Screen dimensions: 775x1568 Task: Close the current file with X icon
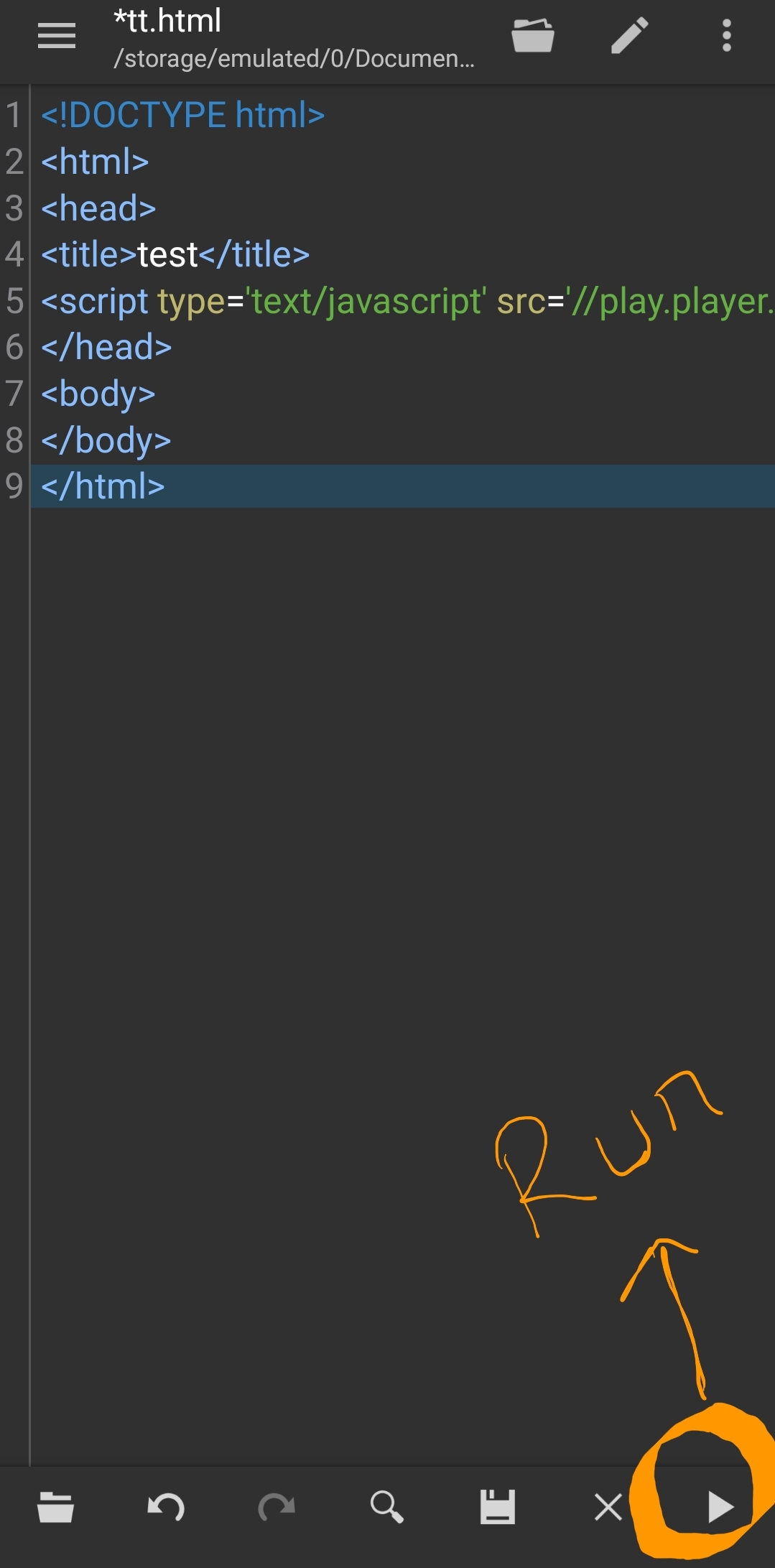tap(608, 1507)
